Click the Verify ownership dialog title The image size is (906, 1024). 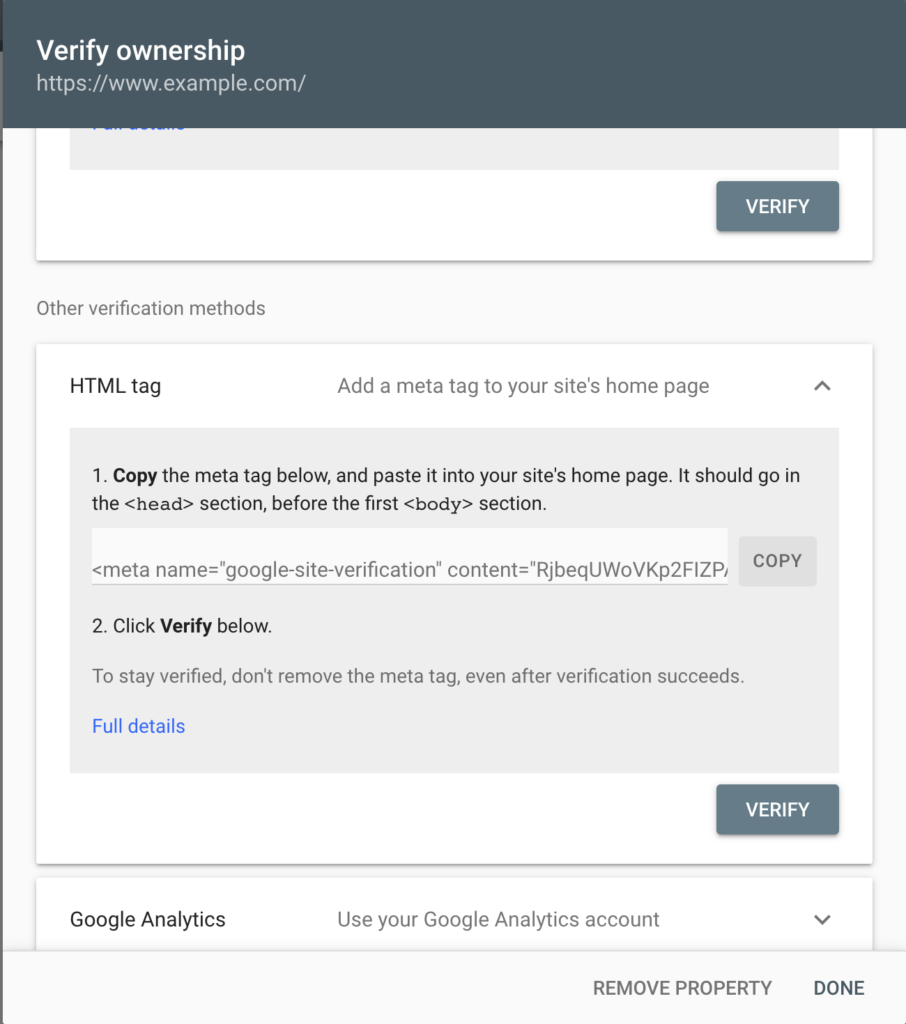pos(140,50)
